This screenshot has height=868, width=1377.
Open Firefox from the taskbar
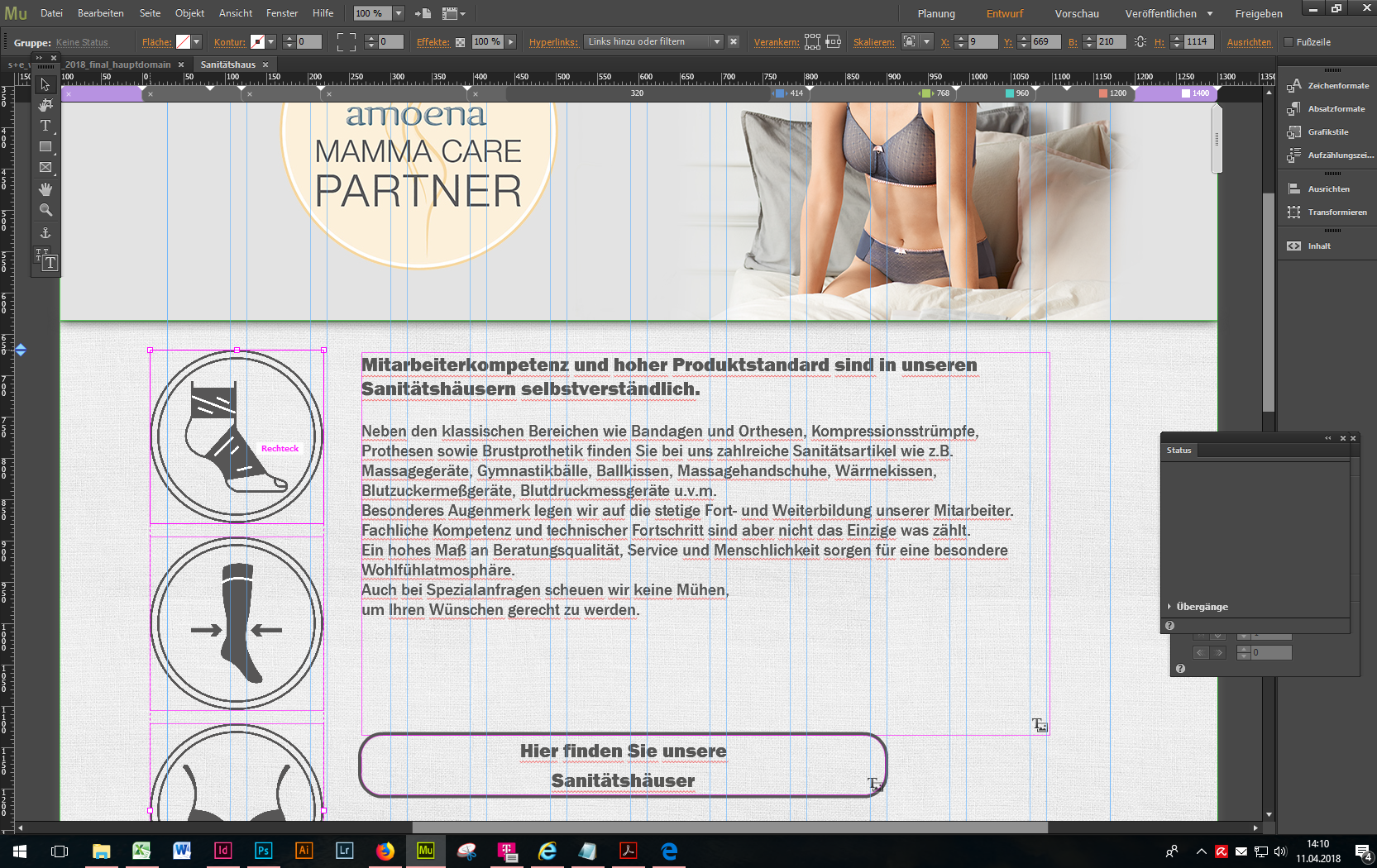point(385,851)
